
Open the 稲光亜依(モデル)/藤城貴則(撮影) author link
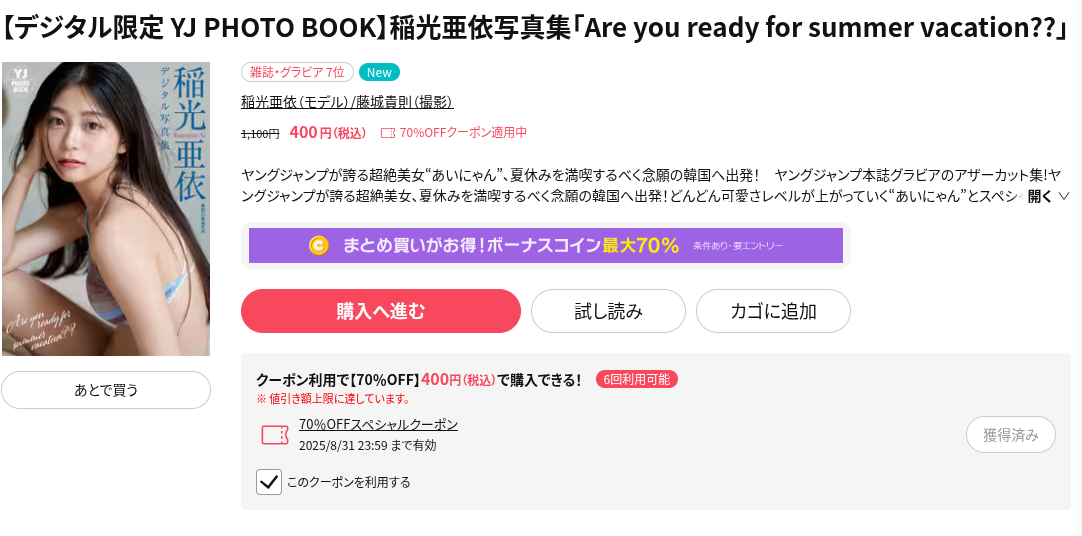(347, 102)
